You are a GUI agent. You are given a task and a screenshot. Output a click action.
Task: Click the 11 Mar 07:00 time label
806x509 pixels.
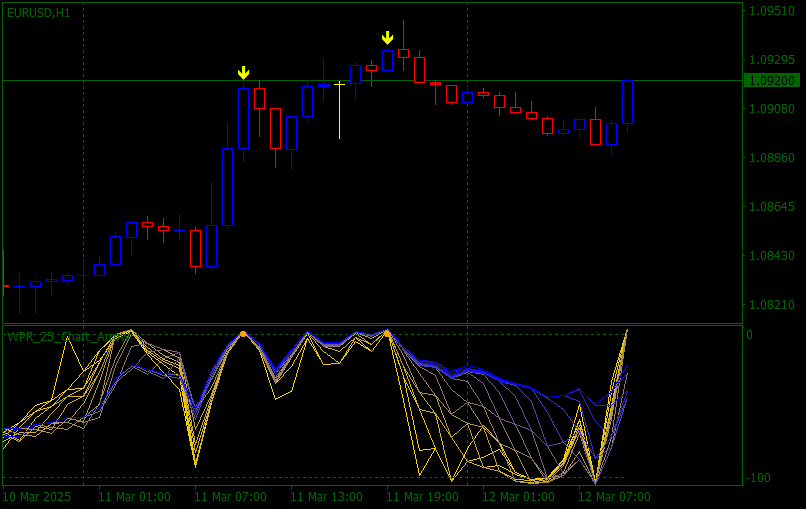[230, 497]
